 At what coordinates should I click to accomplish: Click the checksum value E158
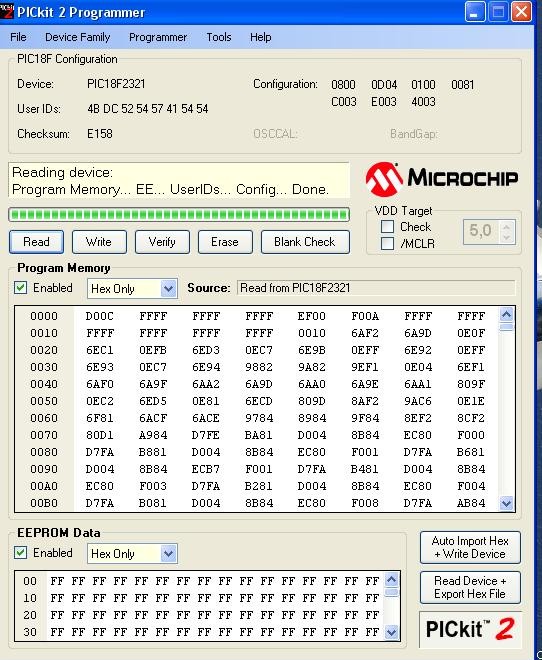click(100, 134)
